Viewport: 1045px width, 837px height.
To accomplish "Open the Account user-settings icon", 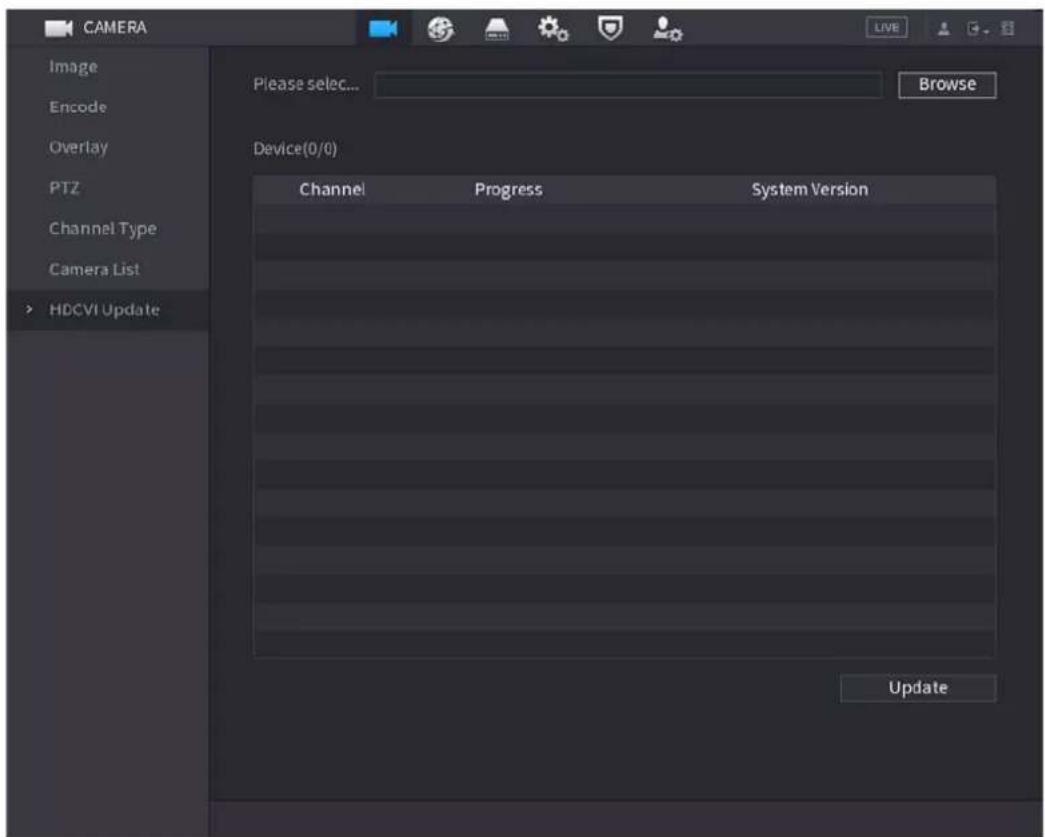I will click(667, 29).
